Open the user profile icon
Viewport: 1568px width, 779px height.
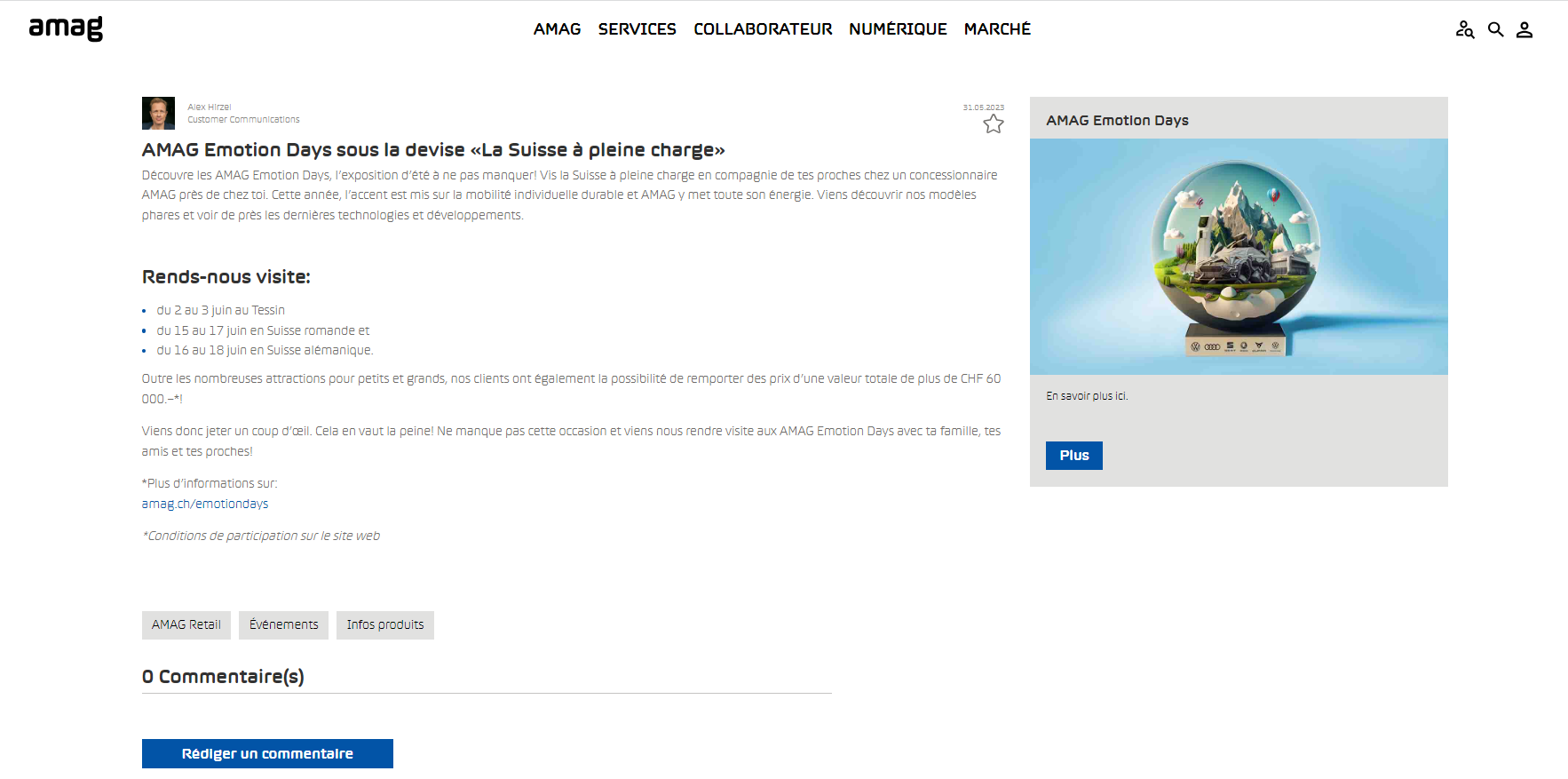coord(1524,30)
